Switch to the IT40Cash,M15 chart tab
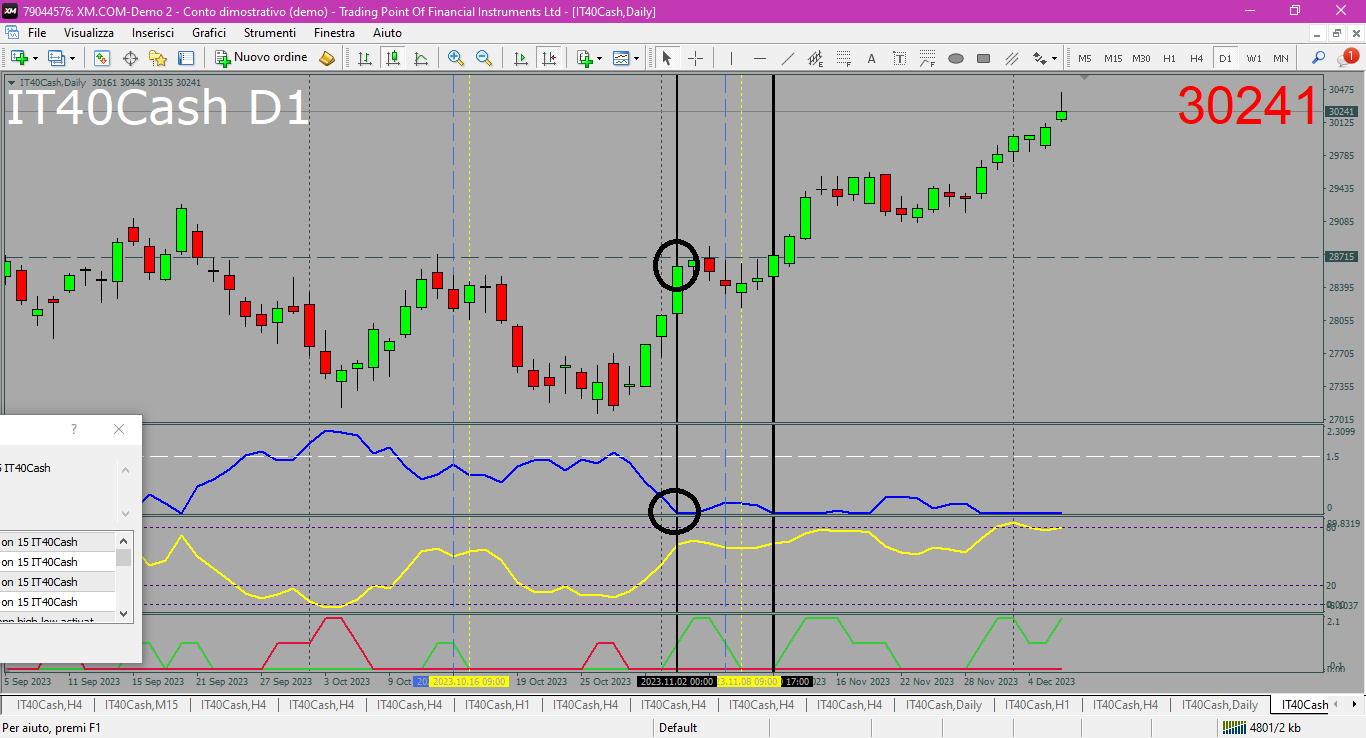 coord(141,705)
